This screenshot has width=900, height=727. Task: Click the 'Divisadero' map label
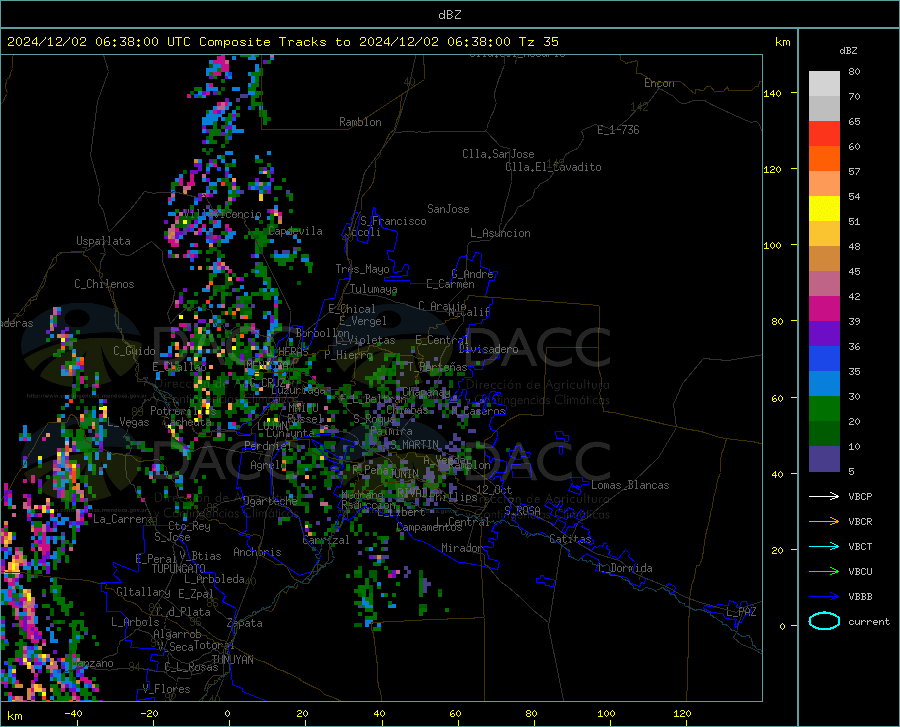click(x=488, y=349)
